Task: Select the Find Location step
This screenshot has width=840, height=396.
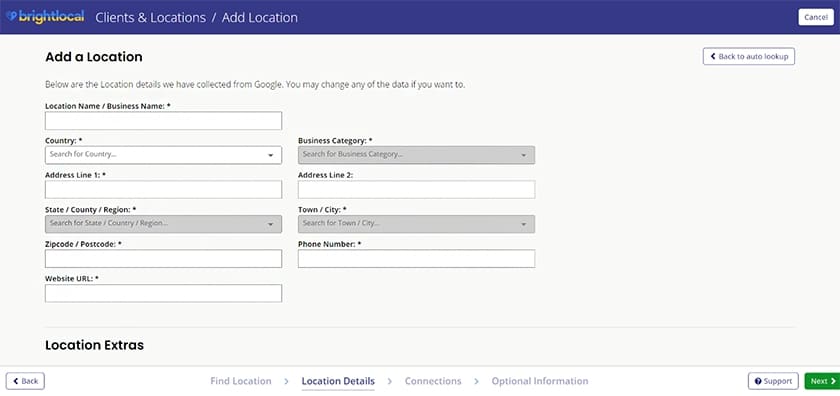Action: pos(241,381)
